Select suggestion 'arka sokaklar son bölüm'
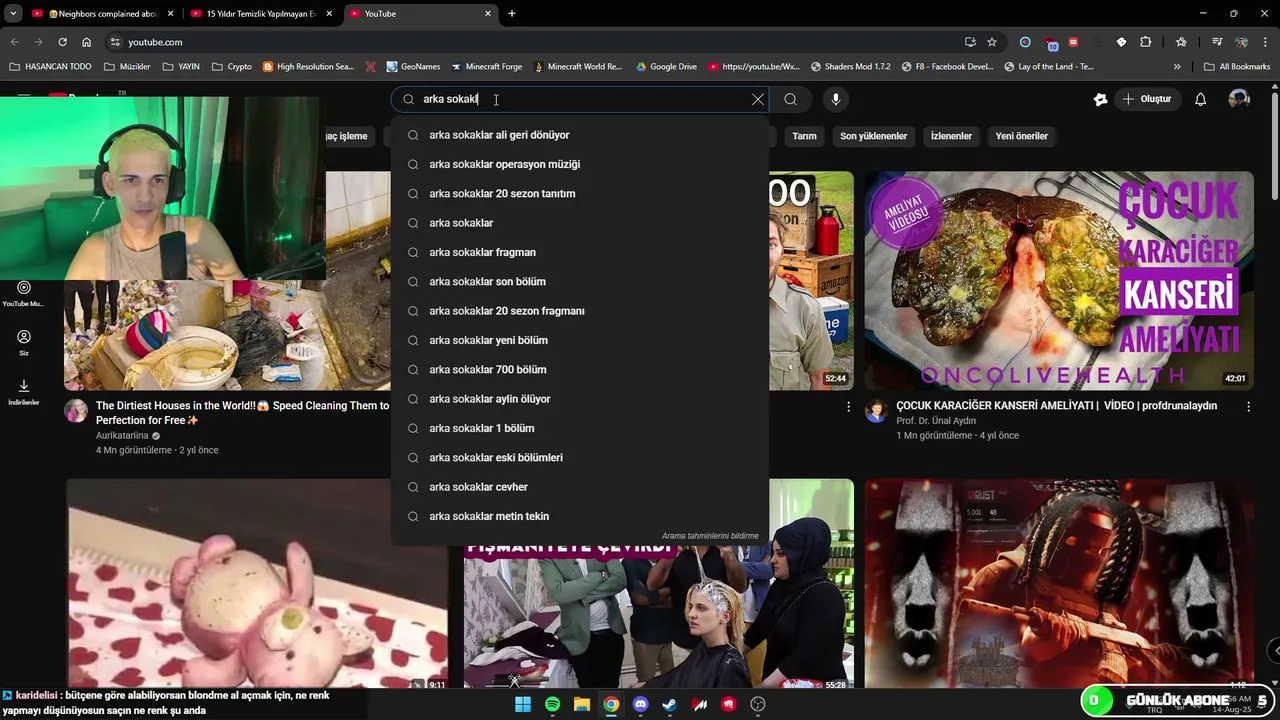1280x720 pixels. (x=580, y=281)
